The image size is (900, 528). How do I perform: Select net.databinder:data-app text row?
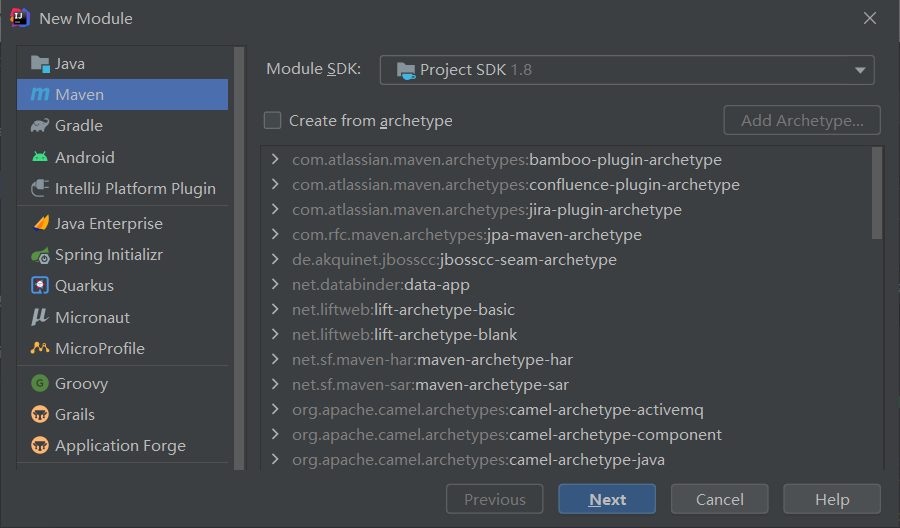tap(381, 285)
